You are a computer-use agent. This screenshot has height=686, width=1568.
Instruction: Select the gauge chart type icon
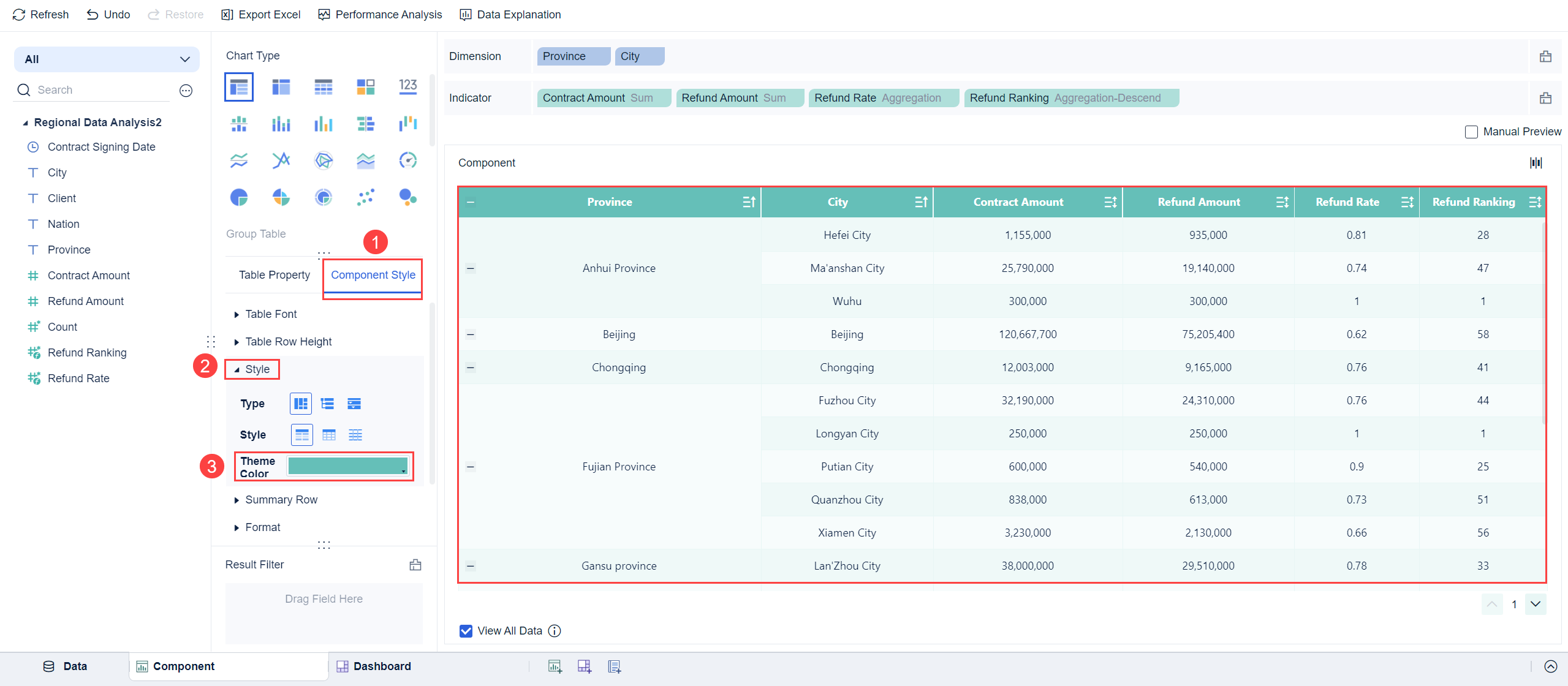point(408,160)
